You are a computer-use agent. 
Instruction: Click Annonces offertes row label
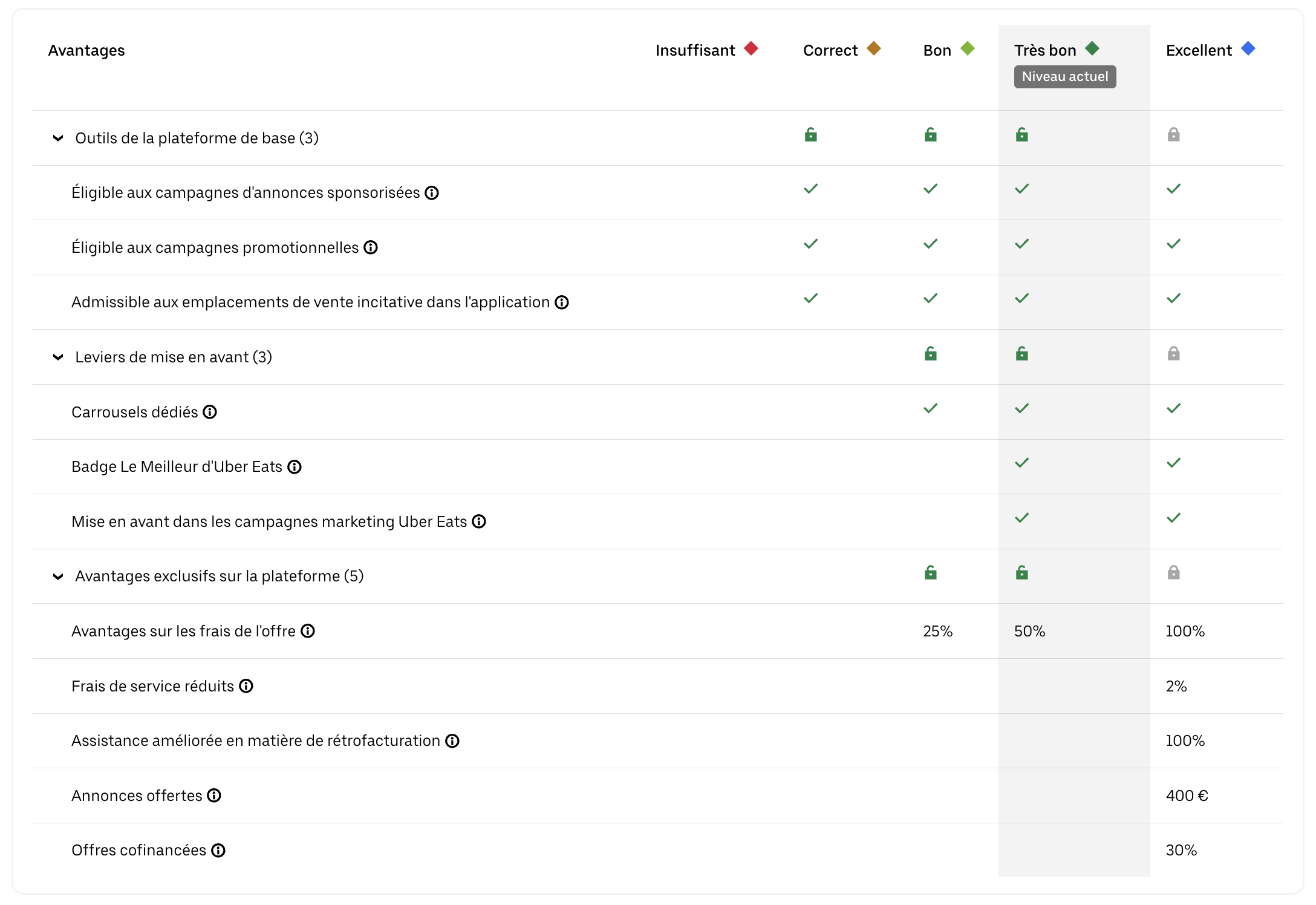pos(137,796)
